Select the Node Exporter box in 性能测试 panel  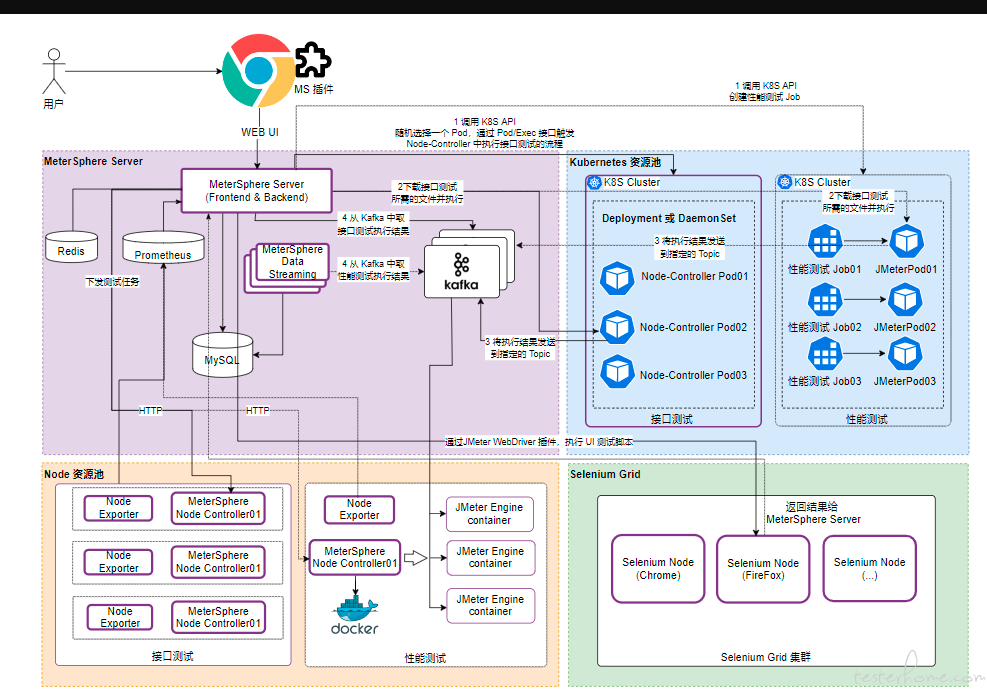click(x=359, y=509)
